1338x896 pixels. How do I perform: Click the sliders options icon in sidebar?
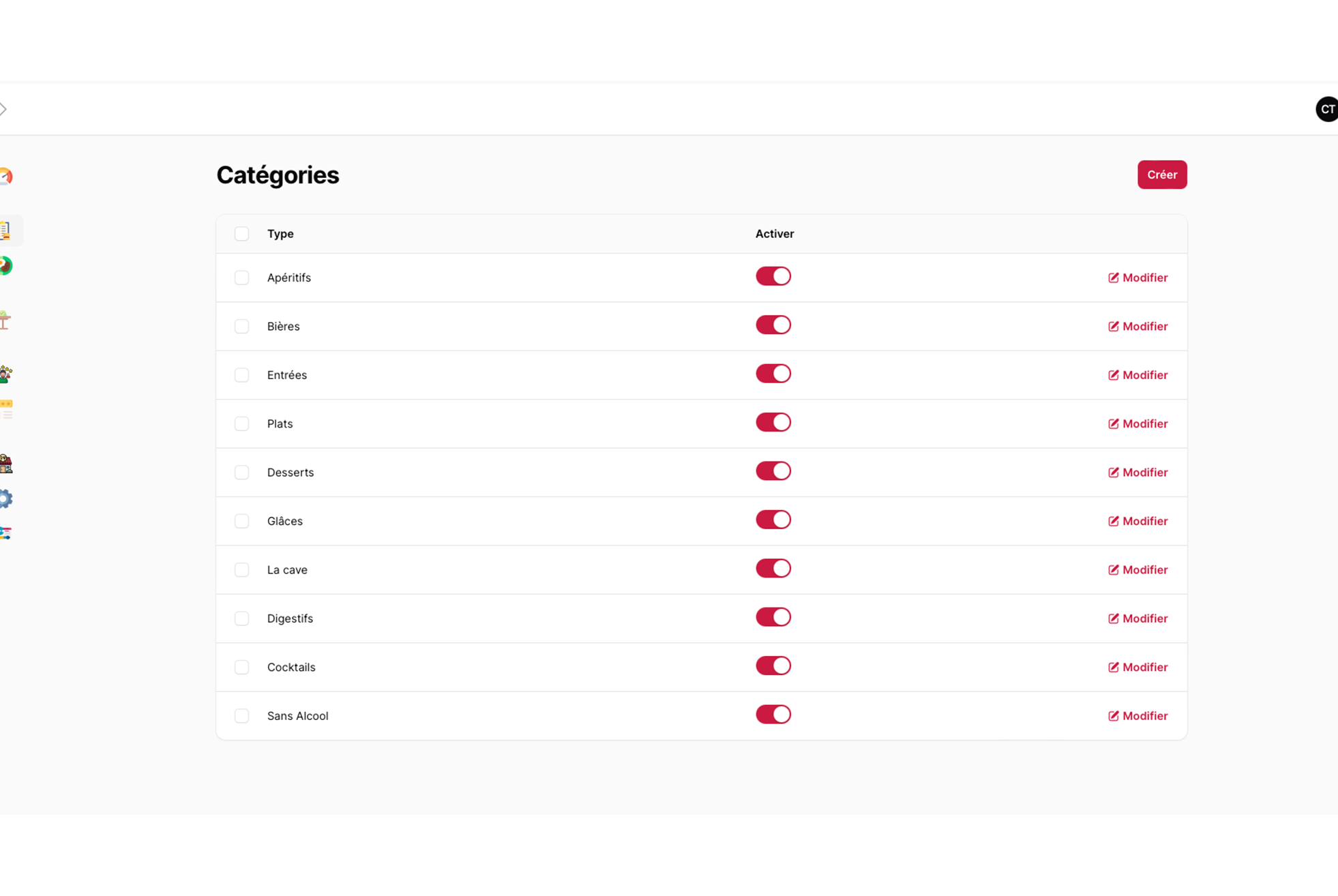pos(5,533)
